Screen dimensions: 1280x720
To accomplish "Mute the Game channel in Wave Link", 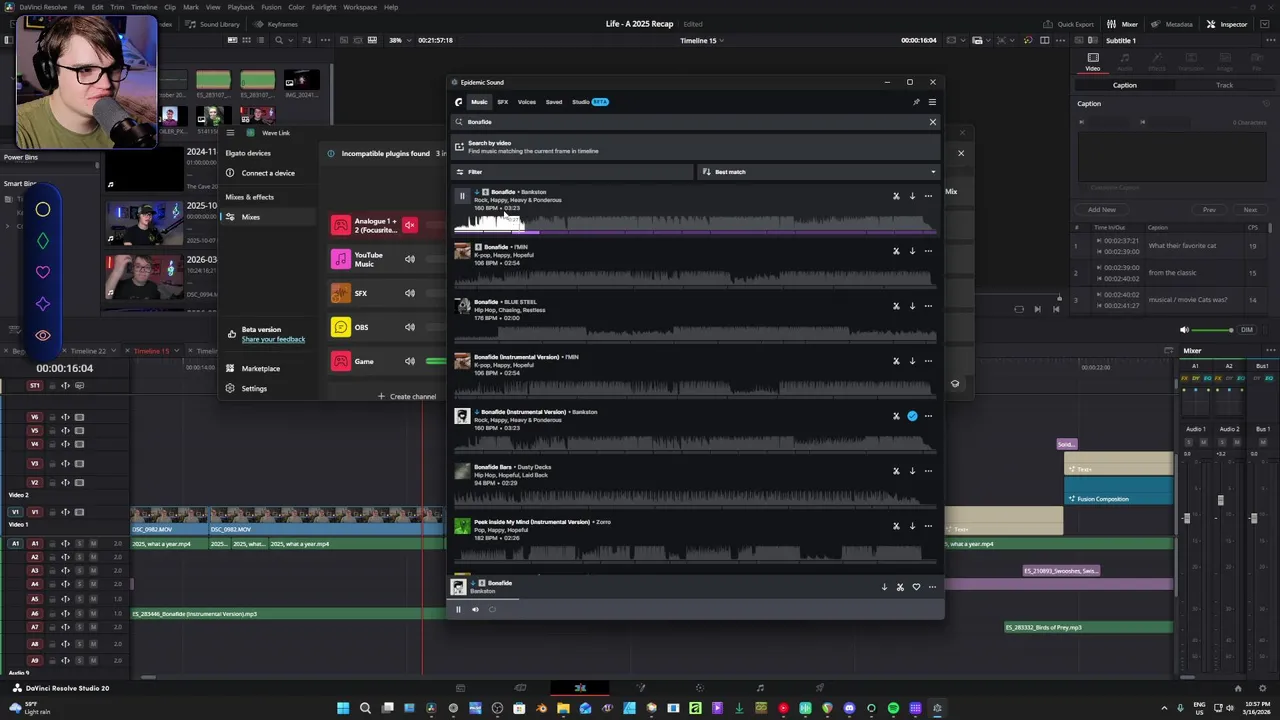I will [409, 361].
